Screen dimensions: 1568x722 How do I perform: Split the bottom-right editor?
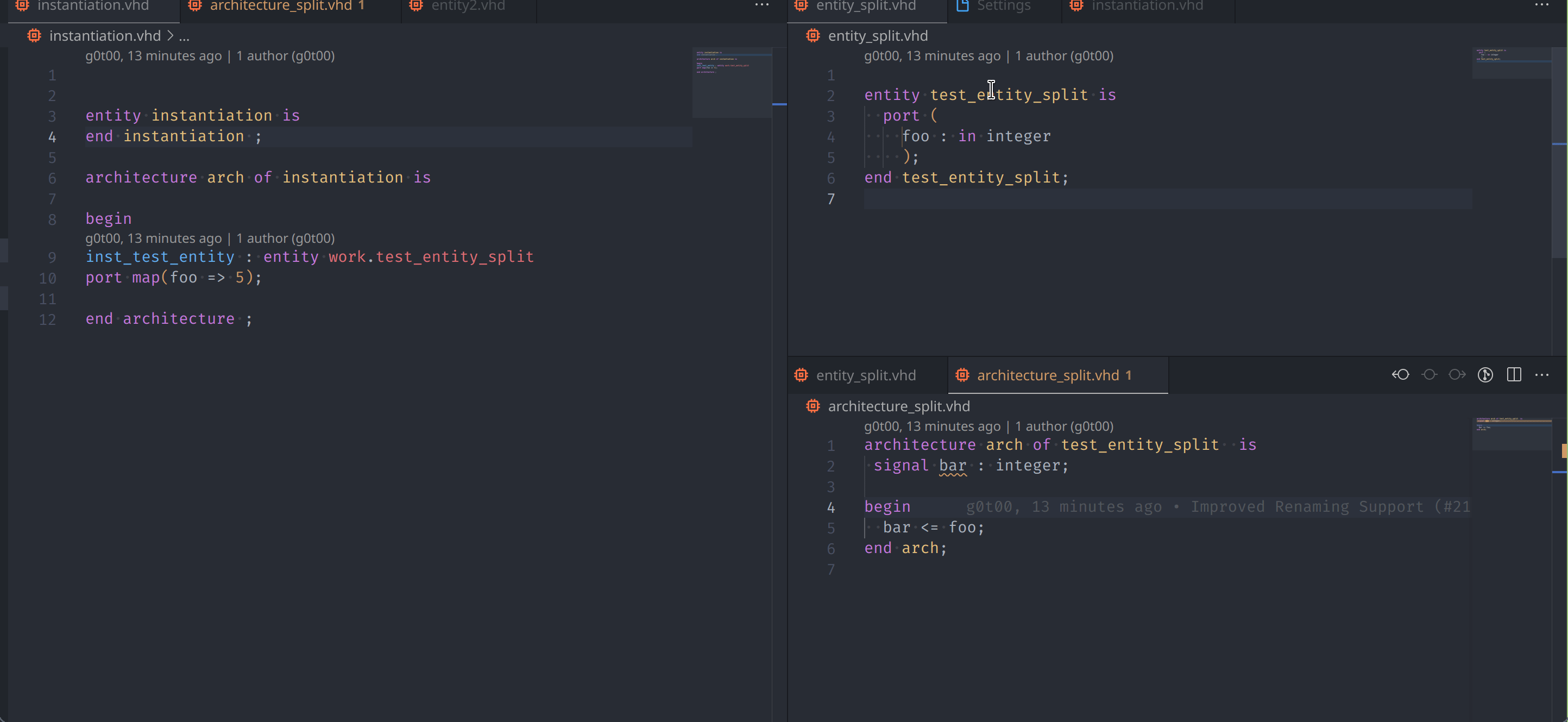click(1514, 375)
